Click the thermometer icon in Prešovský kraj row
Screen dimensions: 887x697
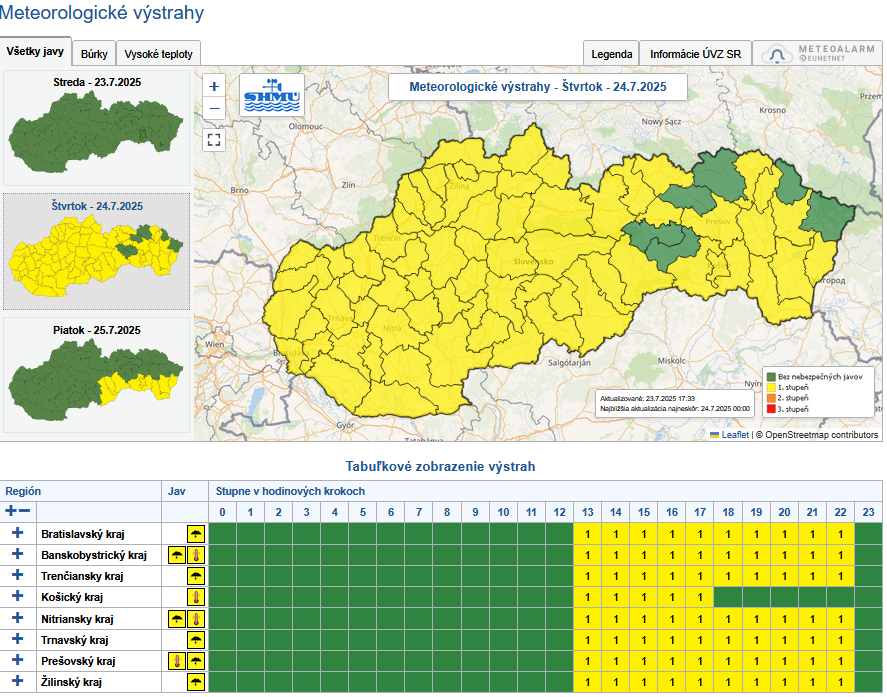[177, 661]
